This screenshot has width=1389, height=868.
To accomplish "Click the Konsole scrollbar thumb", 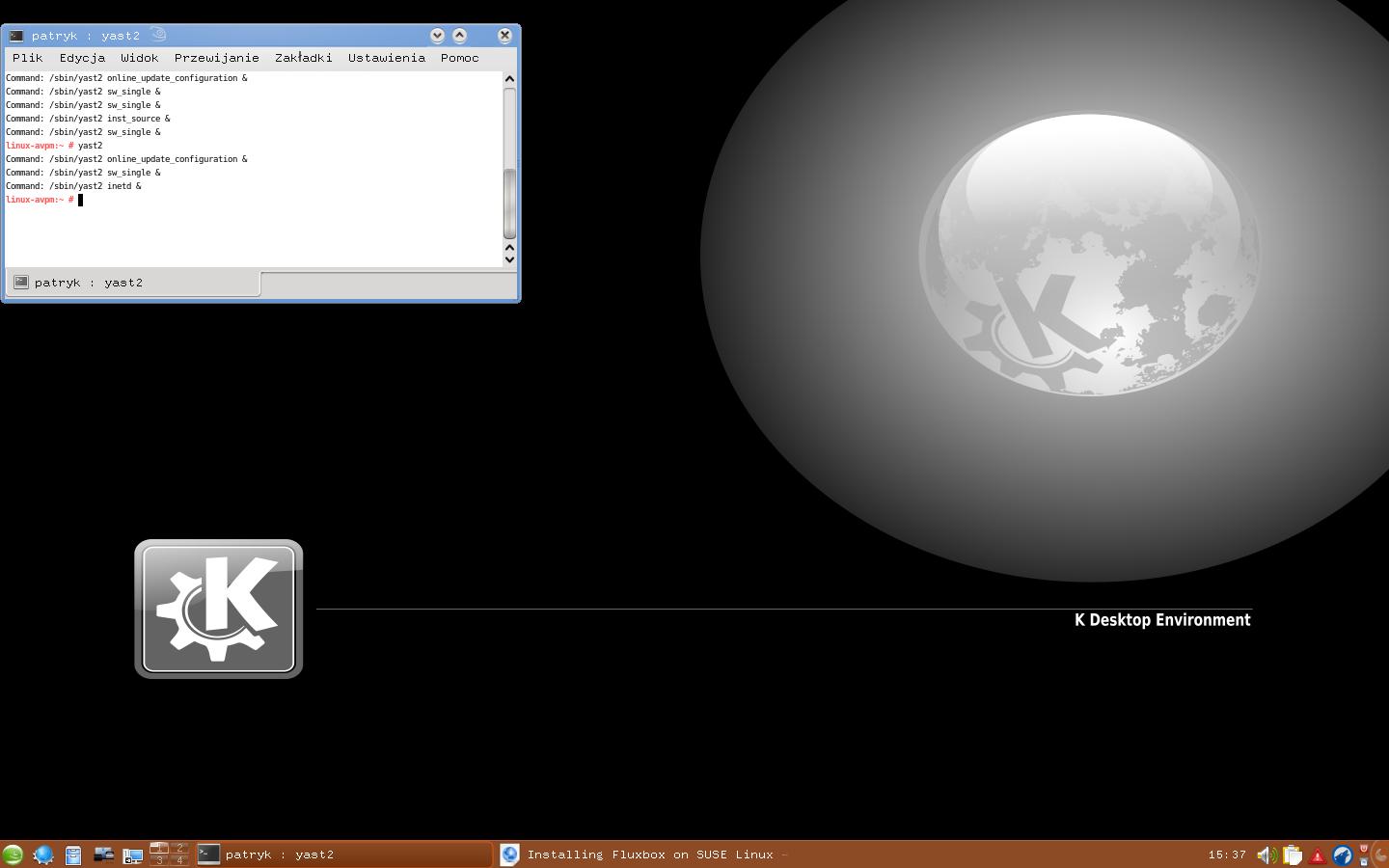I will pyautogui.click(x=510, y=203).
